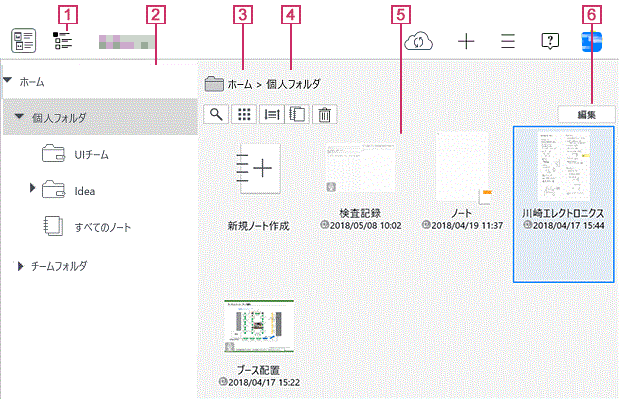Click the Idea folder icon
619x399 pixels.
tap(53, 189)
